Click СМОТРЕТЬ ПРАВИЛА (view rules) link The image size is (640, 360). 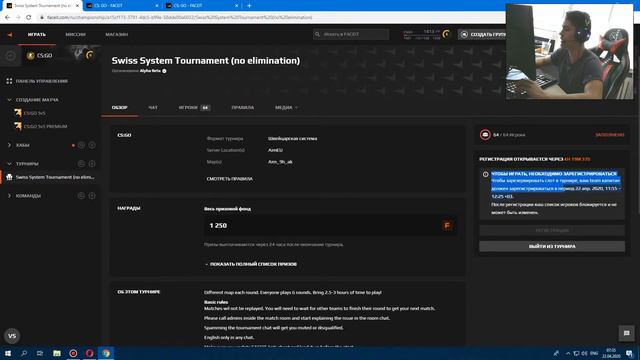pos(229,179)
